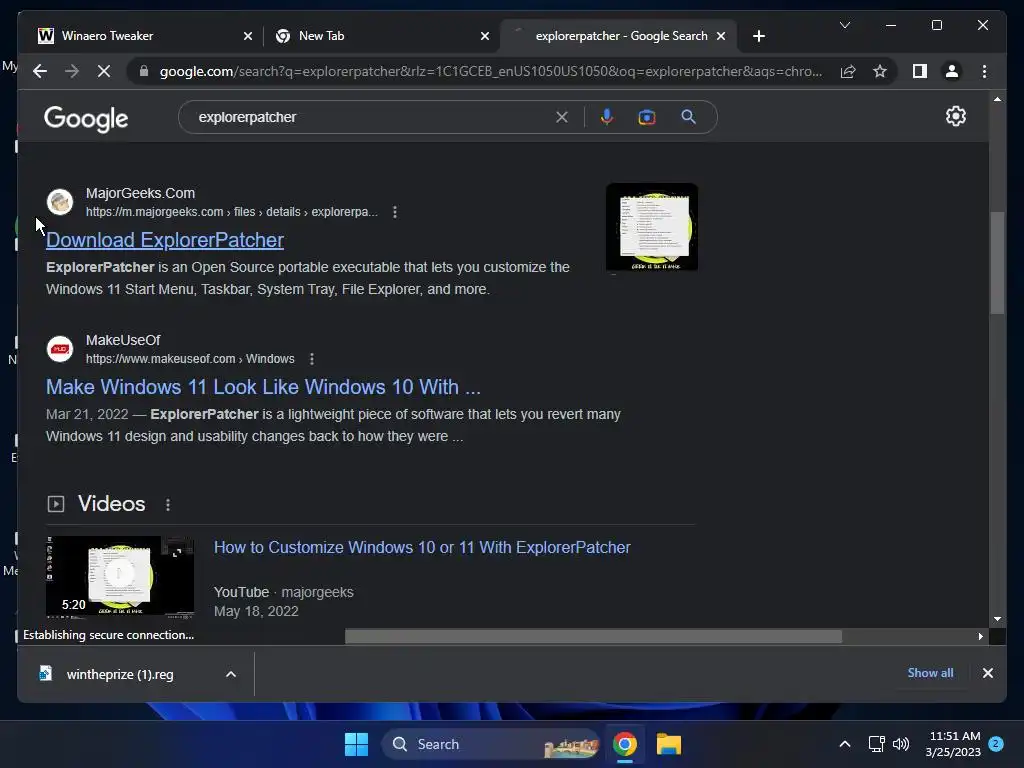Screen dimensions: 1024x768
Task: Open How to Customize Windows video link
Action: point(422,547)
